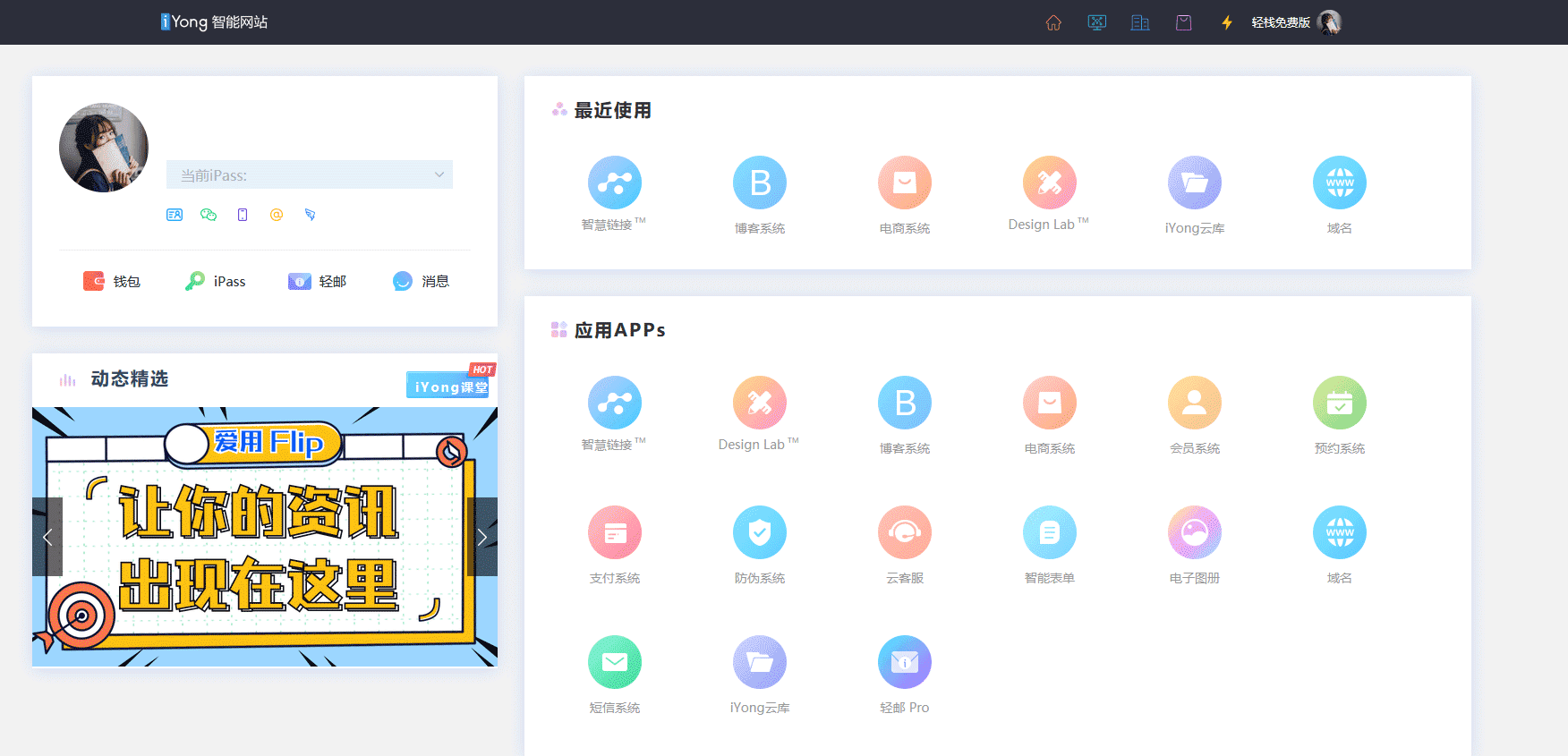Open the 钱包 wallet shortcut
The width and height of the screenshot is (1568, 756).
[x=112, y=282]
